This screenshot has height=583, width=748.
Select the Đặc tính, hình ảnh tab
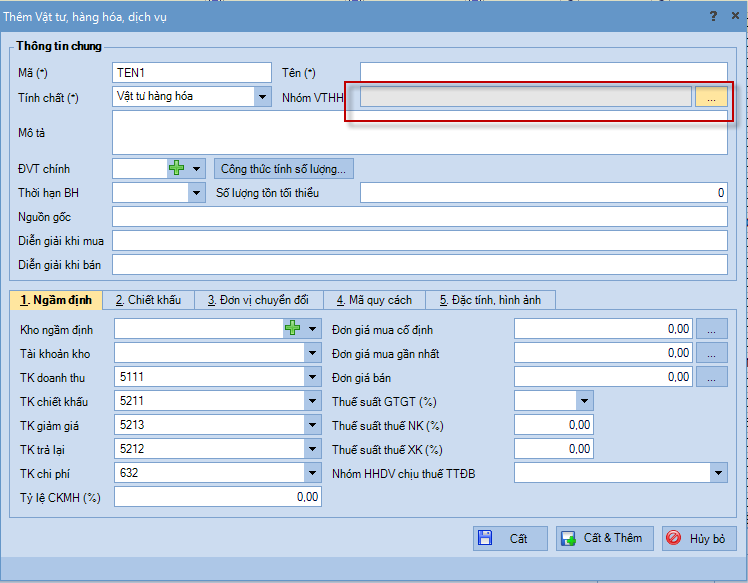coord(489,300)
